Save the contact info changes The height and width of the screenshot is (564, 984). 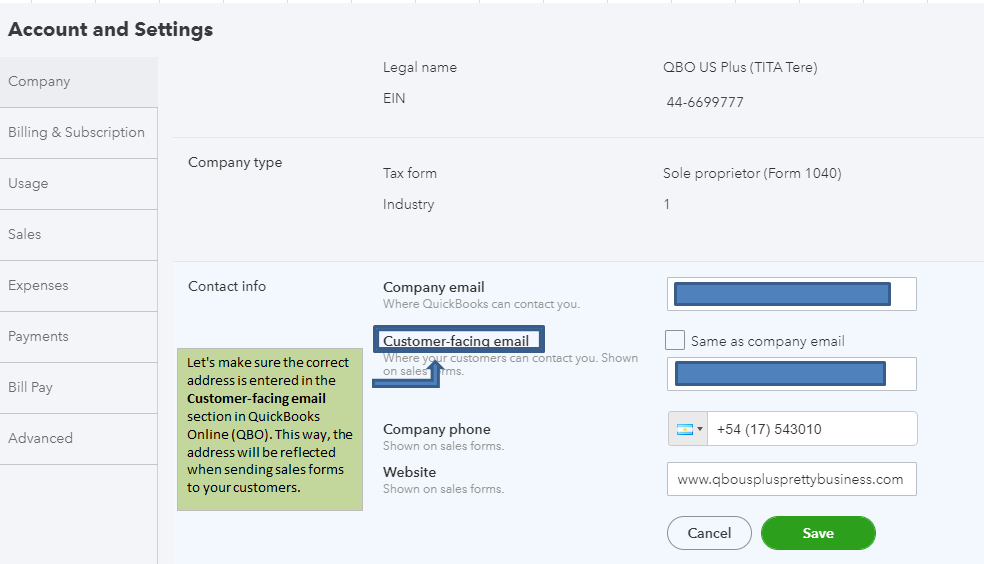click(818, 533)
